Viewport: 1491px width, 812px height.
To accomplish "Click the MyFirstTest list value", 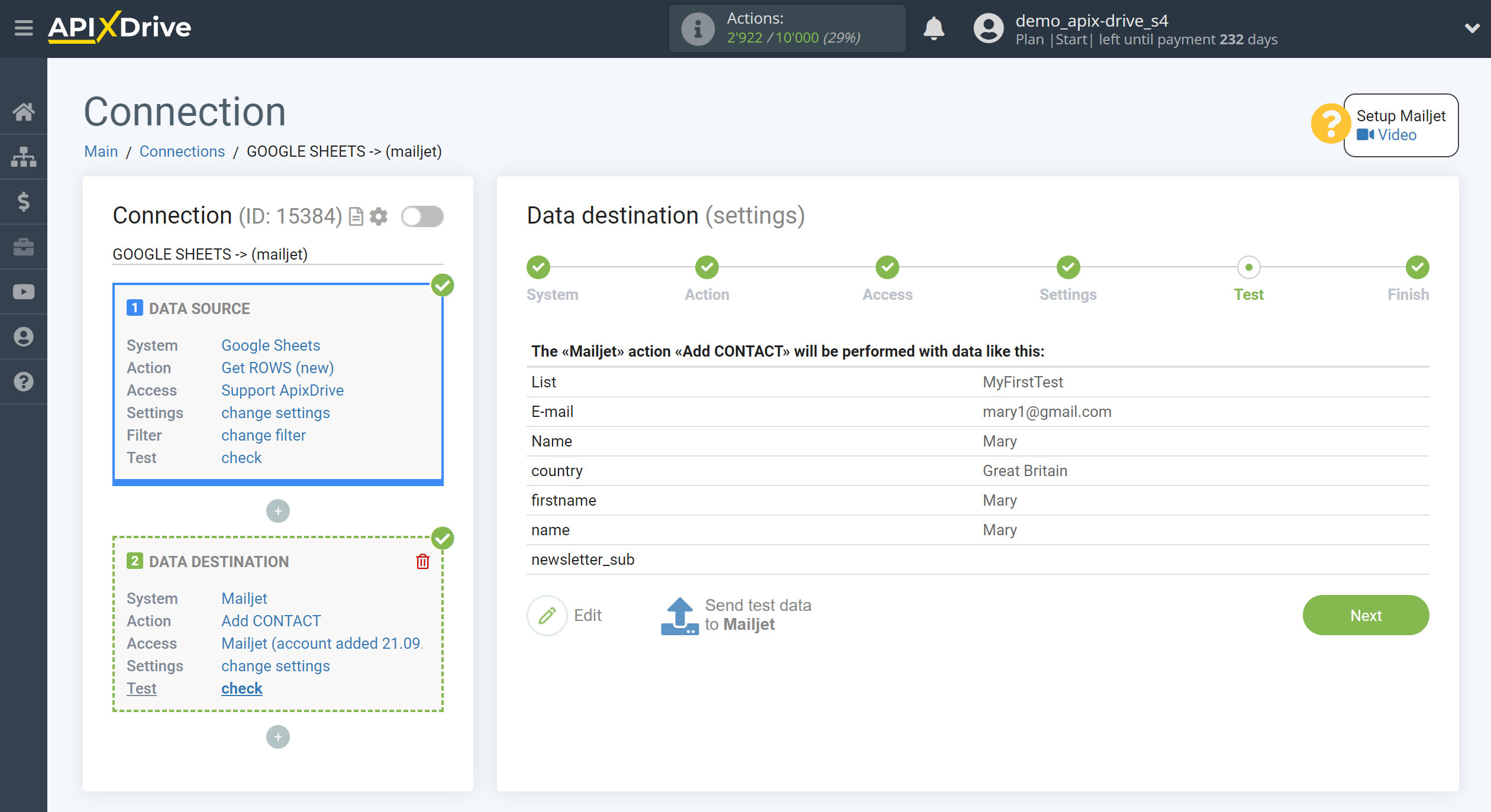I will coord(1023,382).
